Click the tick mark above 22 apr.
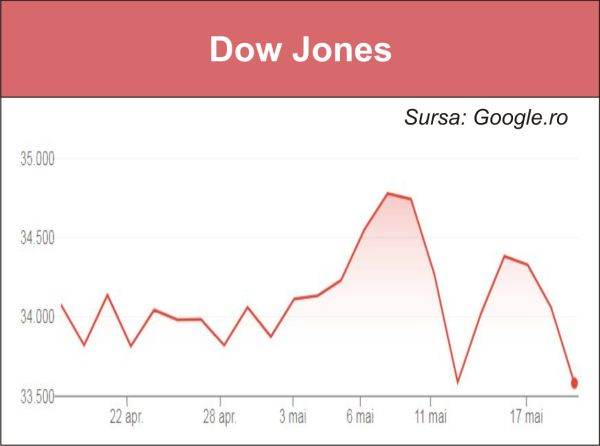This screenshot has height=446, width=600. pos(127,401)
